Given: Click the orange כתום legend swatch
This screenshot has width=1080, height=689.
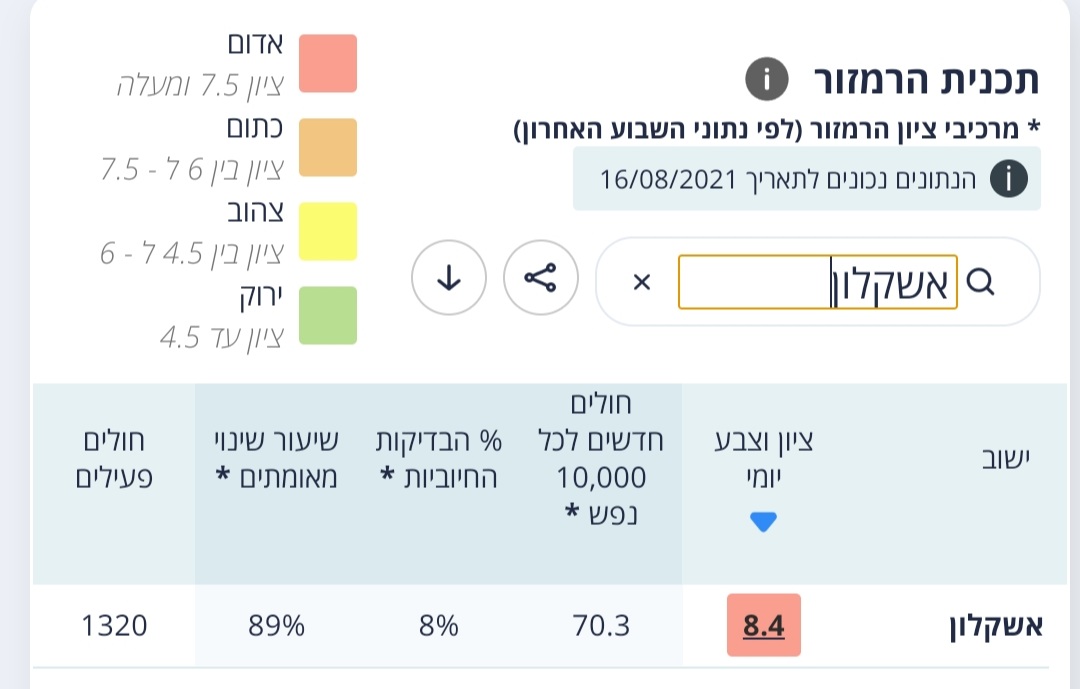Looking at the screenshot, I should pos(328,147).
